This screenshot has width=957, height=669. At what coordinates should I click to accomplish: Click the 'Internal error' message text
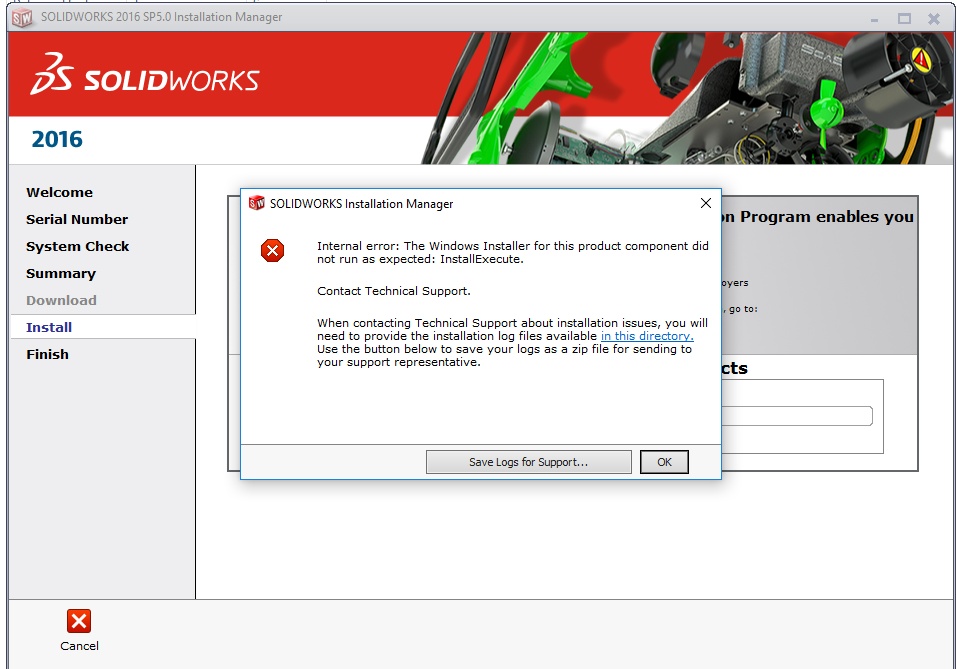click(x=513, y=252)
